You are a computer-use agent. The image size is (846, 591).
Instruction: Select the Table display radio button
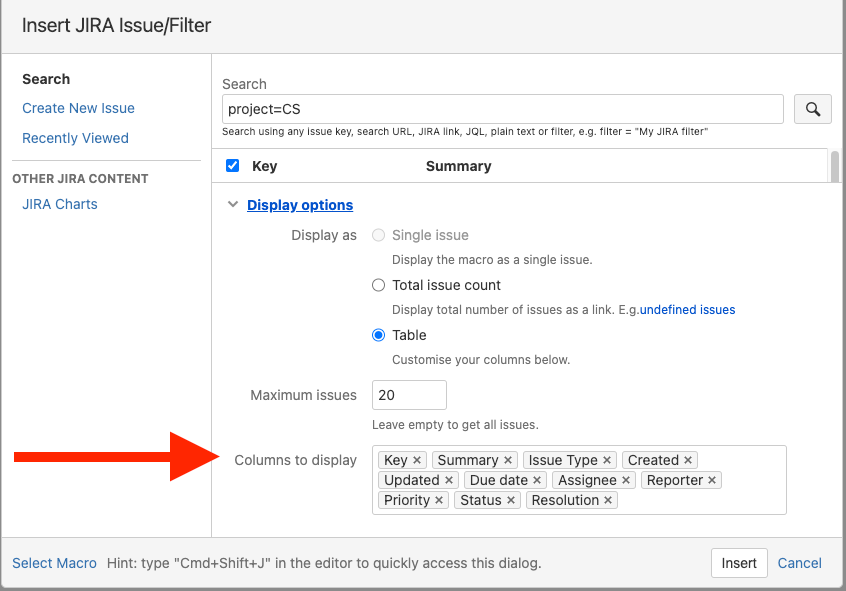[378, 335]
